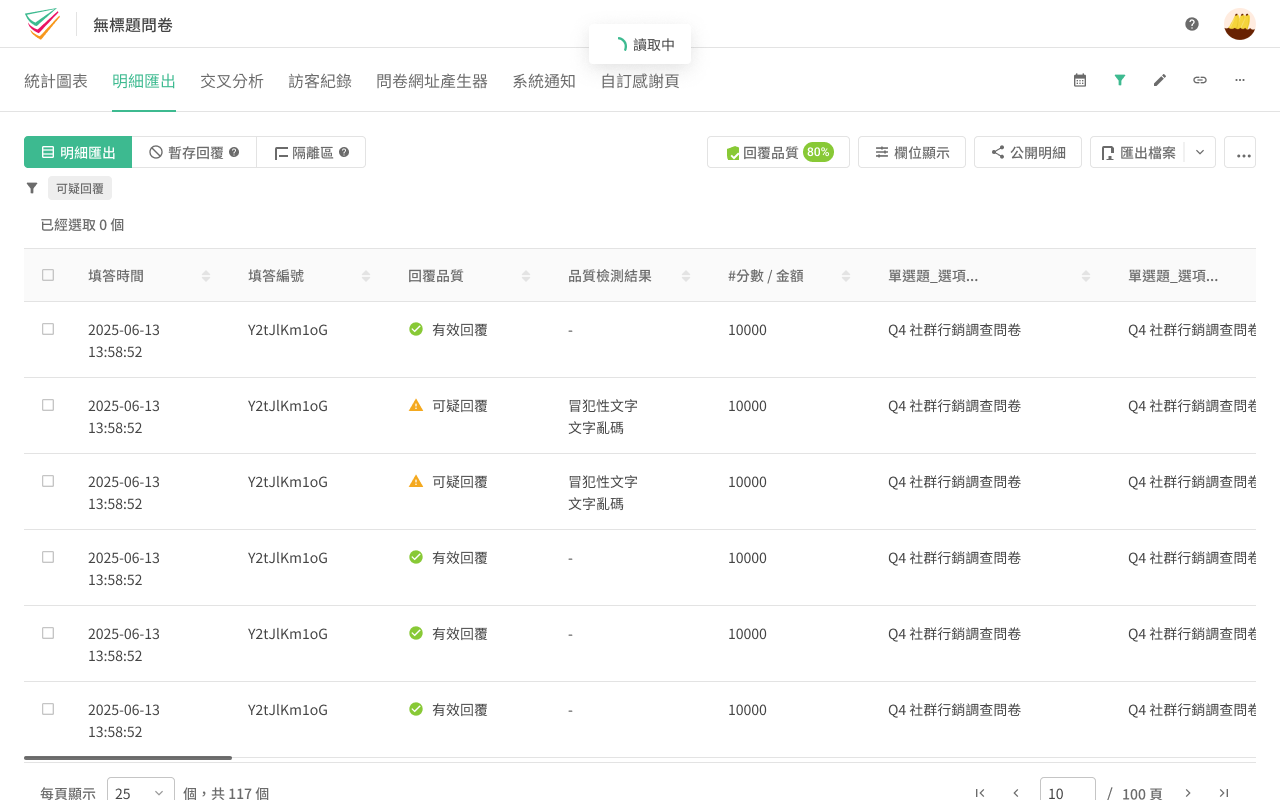The image size is (1280, 800).
Task: Select the 明細匯出 tab
Action: [144, 81]
